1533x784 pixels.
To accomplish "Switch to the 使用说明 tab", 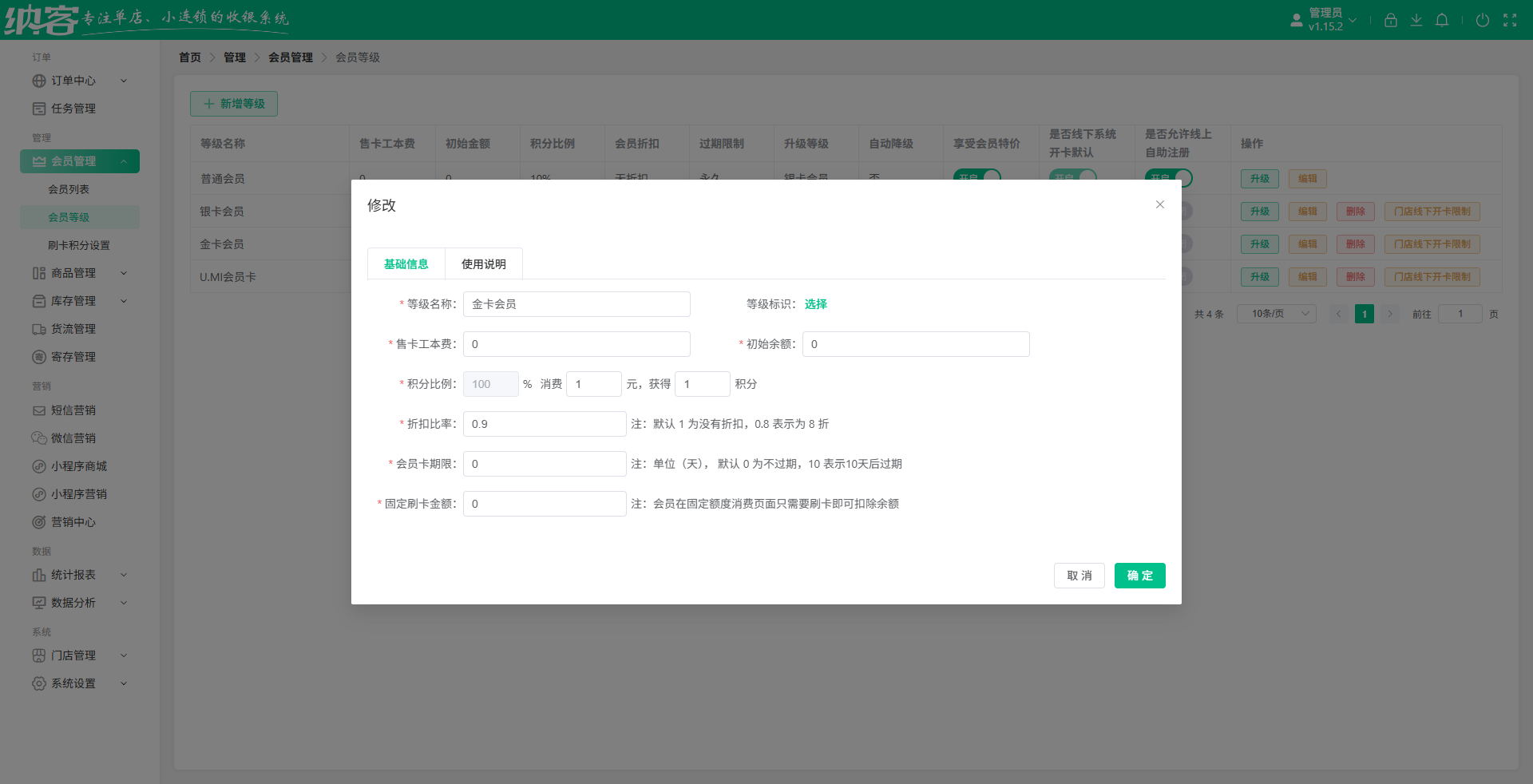I will click(483, 263).
